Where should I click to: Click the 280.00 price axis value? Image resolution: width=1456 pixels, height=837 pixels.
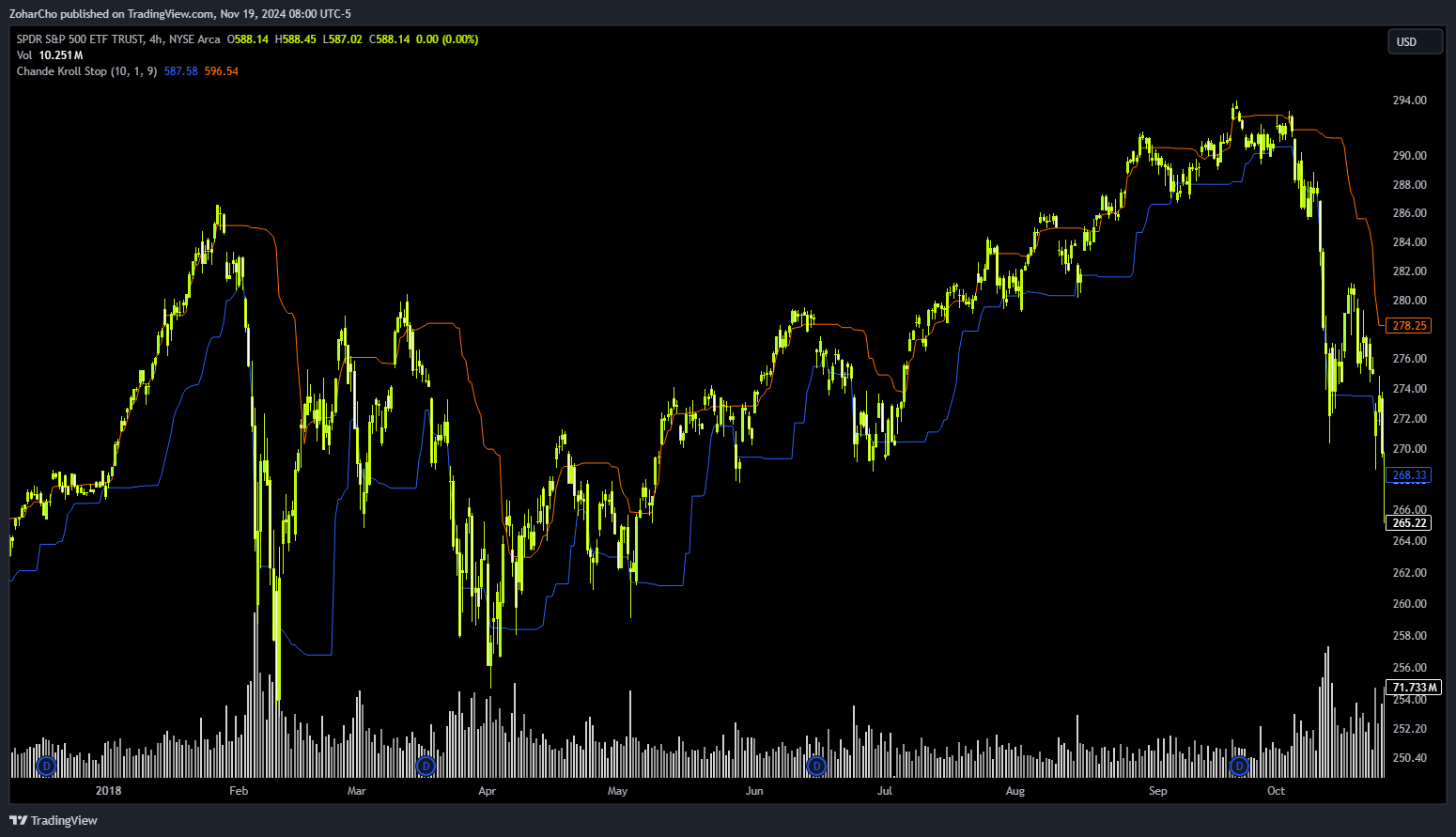[x=1409, y=301]
